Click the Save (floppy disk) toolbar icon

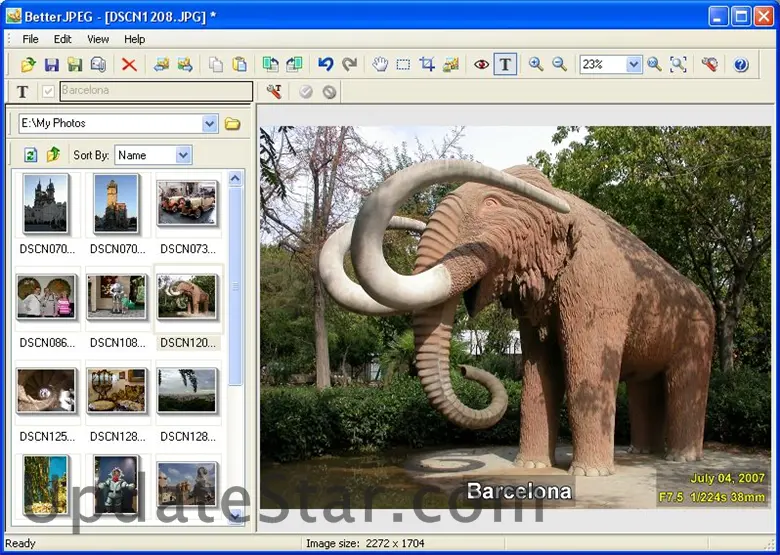(x=51, y=64)
